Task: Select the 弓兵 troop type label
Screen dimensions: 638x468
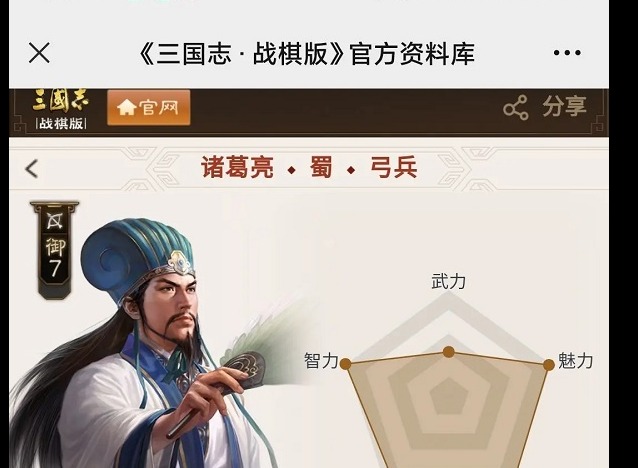Action: [393, 167]
